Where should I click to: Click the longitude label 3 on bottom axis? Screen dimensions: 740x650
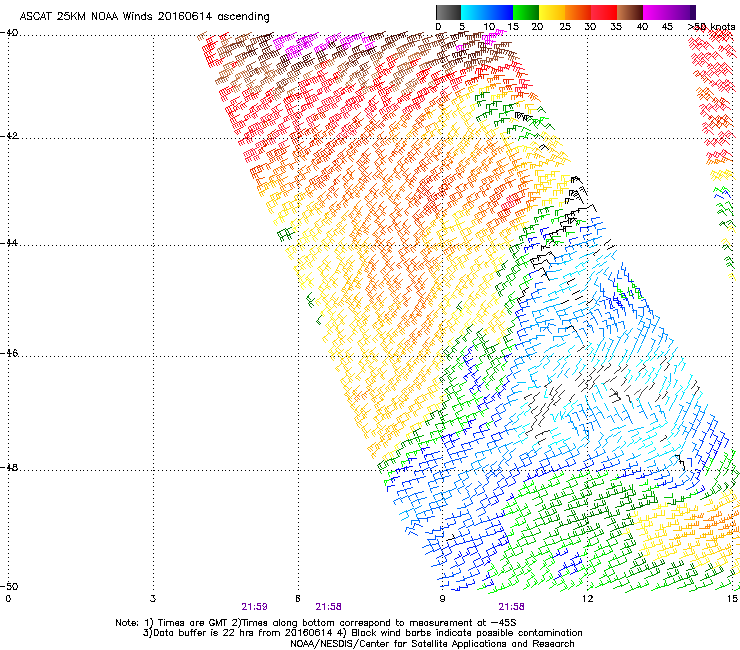tap(153, 599)
